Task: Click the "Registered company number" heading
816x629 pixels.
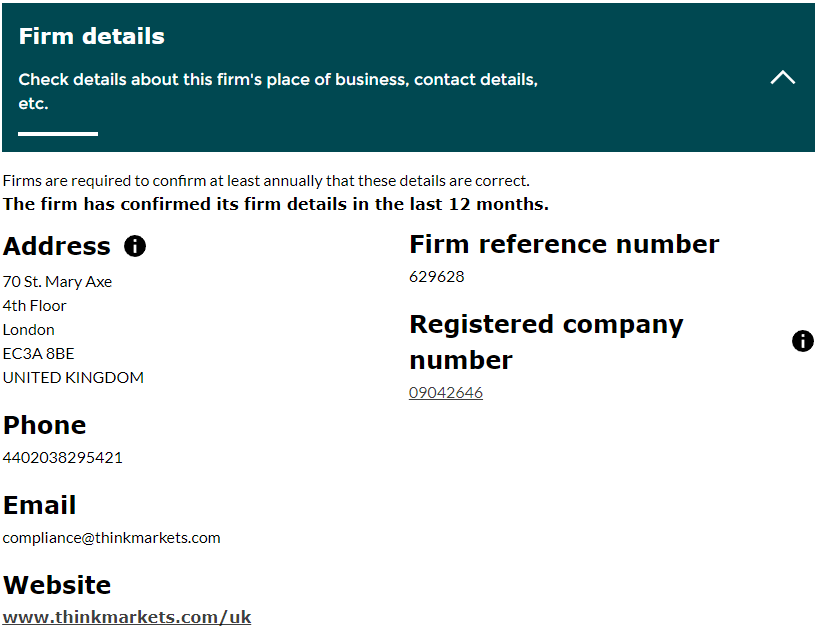Action: click(x=546, y=341)
